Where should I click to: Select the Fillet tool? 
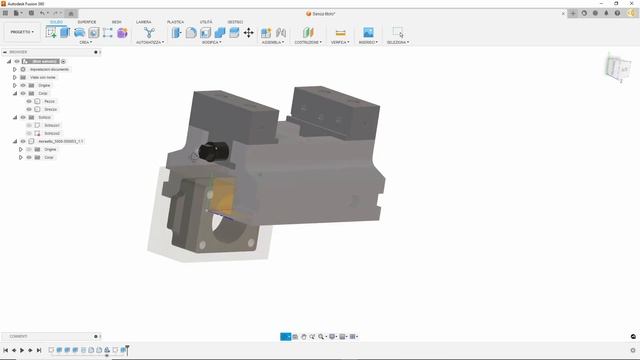point(191,32)
